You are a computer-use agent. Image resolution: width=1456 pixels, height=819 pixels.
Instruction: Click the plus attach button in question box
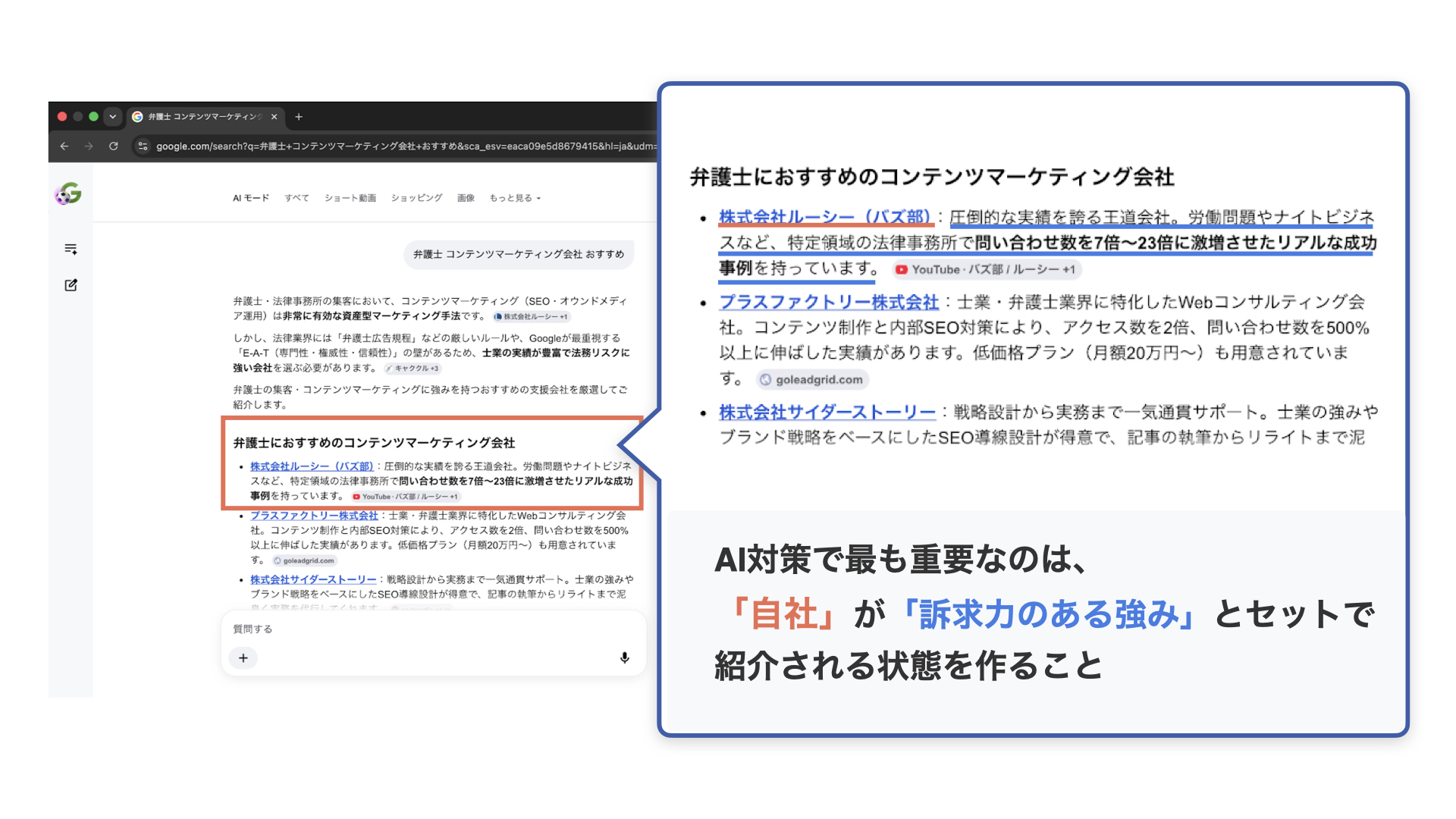pos(243,658)
